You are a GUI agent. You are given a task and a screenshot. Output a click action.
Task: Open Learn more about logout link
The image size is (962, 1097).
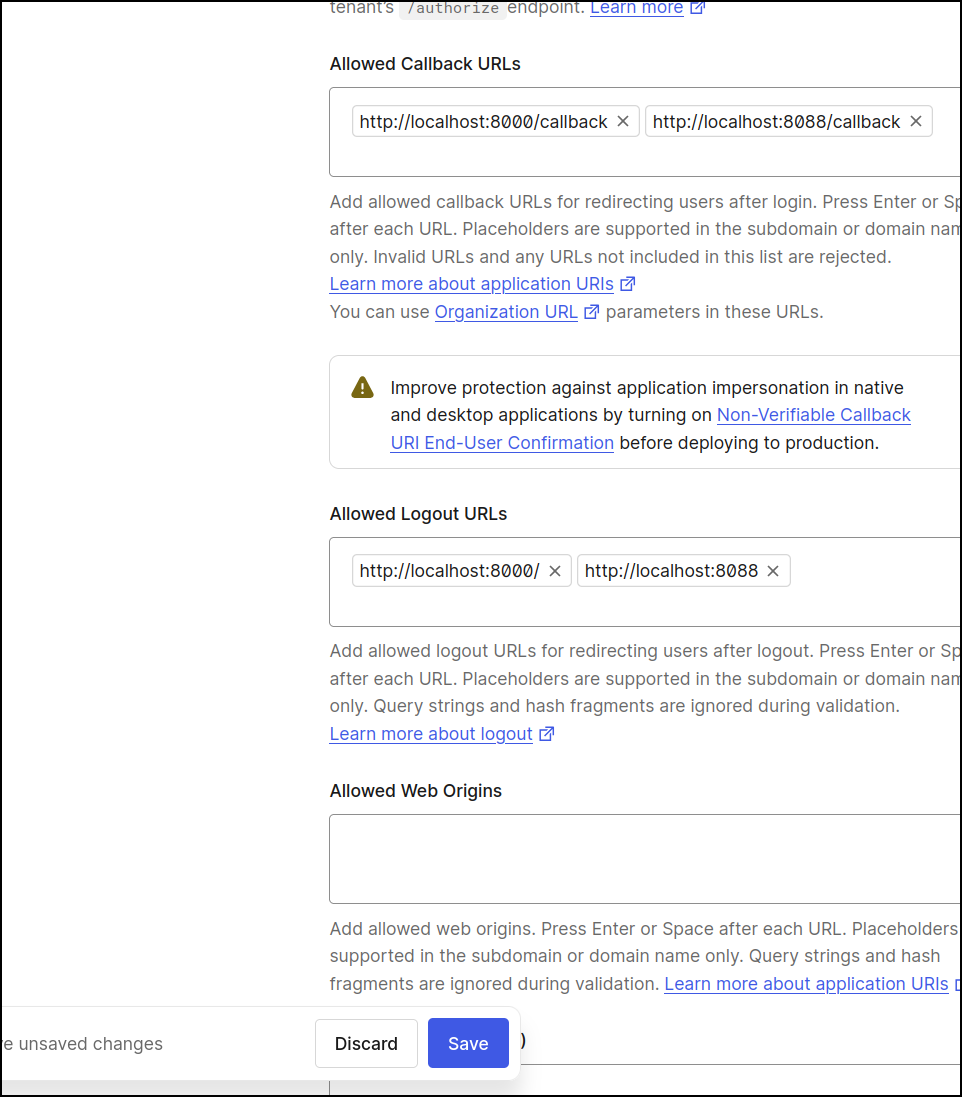431,734
